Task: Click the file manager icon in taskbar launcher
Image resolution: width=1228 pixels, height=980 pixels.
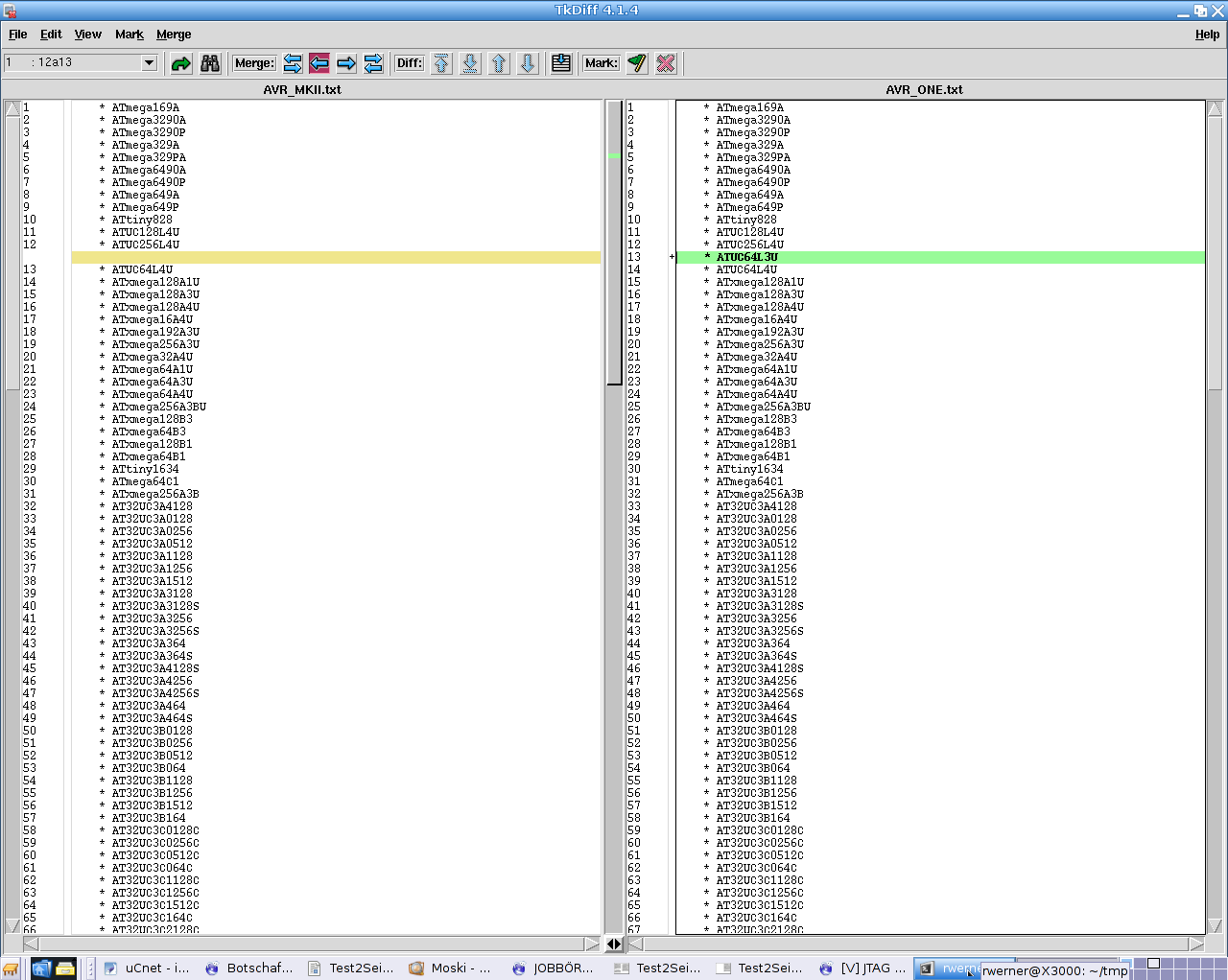Action: click(65, 968)
